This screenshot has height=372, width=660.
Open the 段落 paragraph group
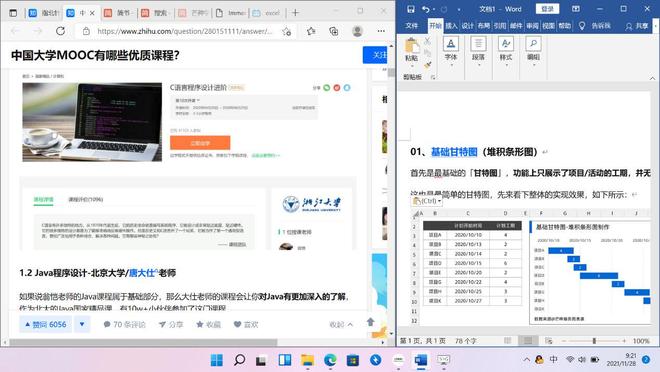click(x=478, y=51)
